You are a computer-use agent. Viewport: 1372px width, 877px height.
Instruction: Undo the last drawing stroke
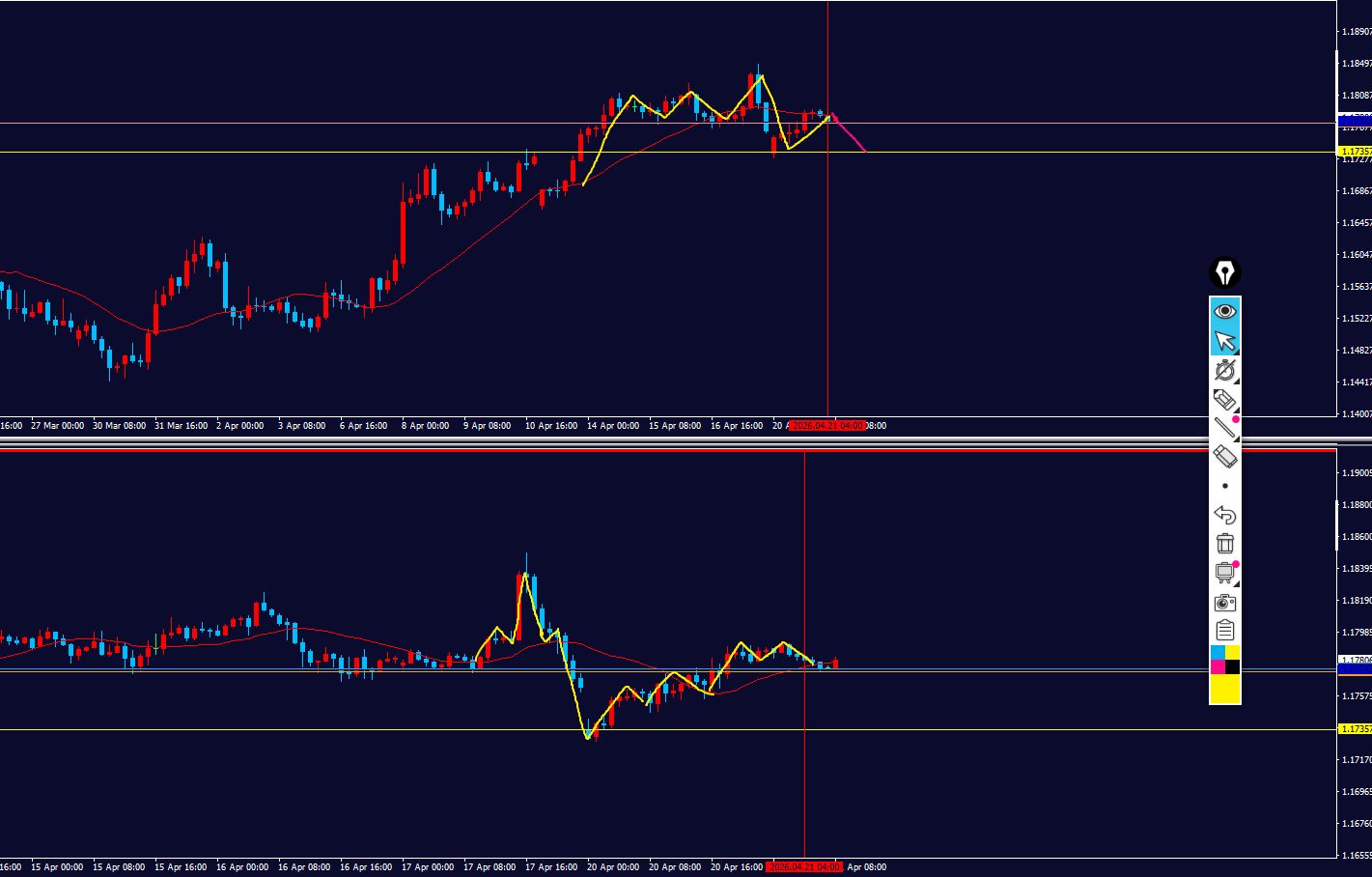1224,515
